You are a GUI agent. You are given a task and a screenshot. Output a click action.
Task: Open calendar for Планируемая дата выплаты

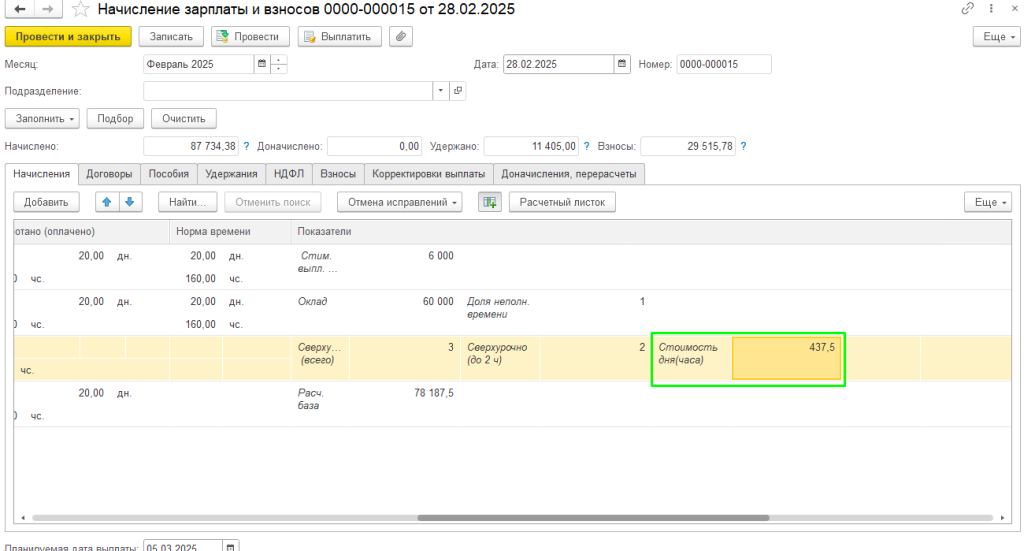coord(231,546)
